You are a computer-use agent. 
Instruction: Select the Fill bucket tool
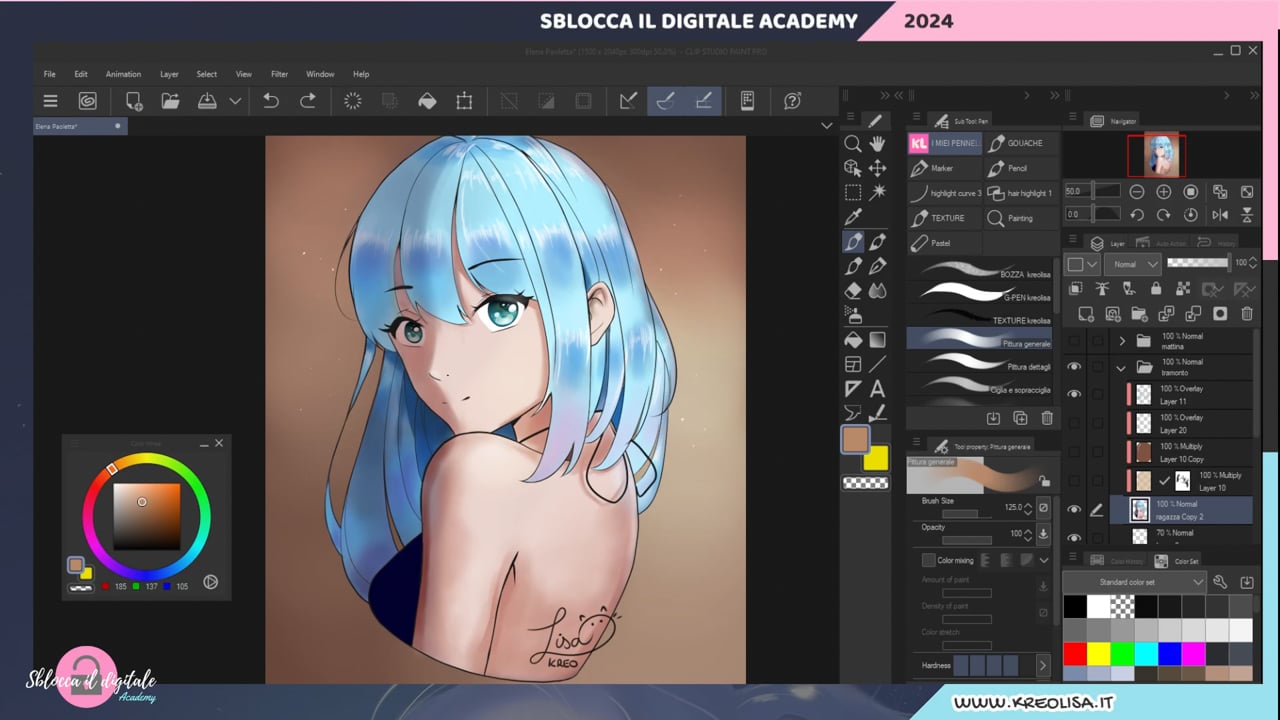[852, 340]
